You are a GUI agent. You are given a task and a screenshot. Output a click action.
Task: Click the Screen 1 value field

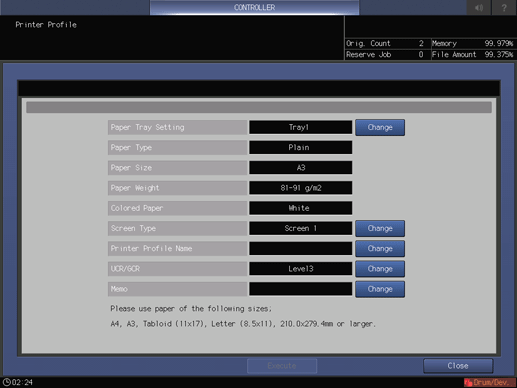point(300,228)
